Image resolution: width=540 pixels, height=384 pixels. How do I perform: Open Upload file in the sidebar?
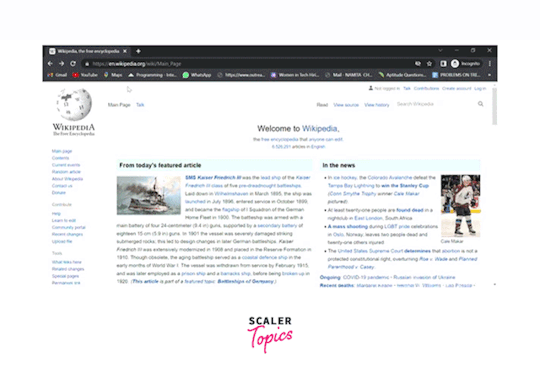click(62, 241)
